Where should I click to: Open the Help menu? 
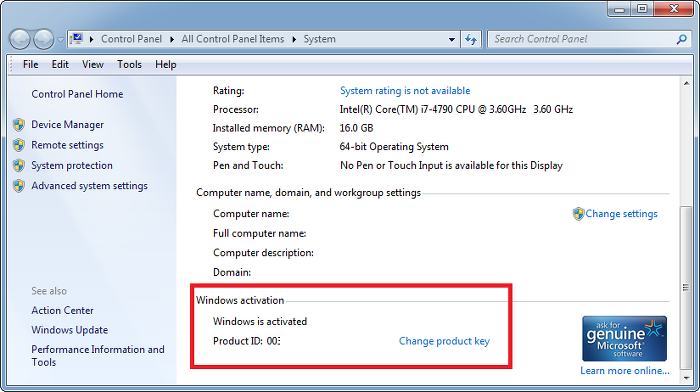[166, 65]
